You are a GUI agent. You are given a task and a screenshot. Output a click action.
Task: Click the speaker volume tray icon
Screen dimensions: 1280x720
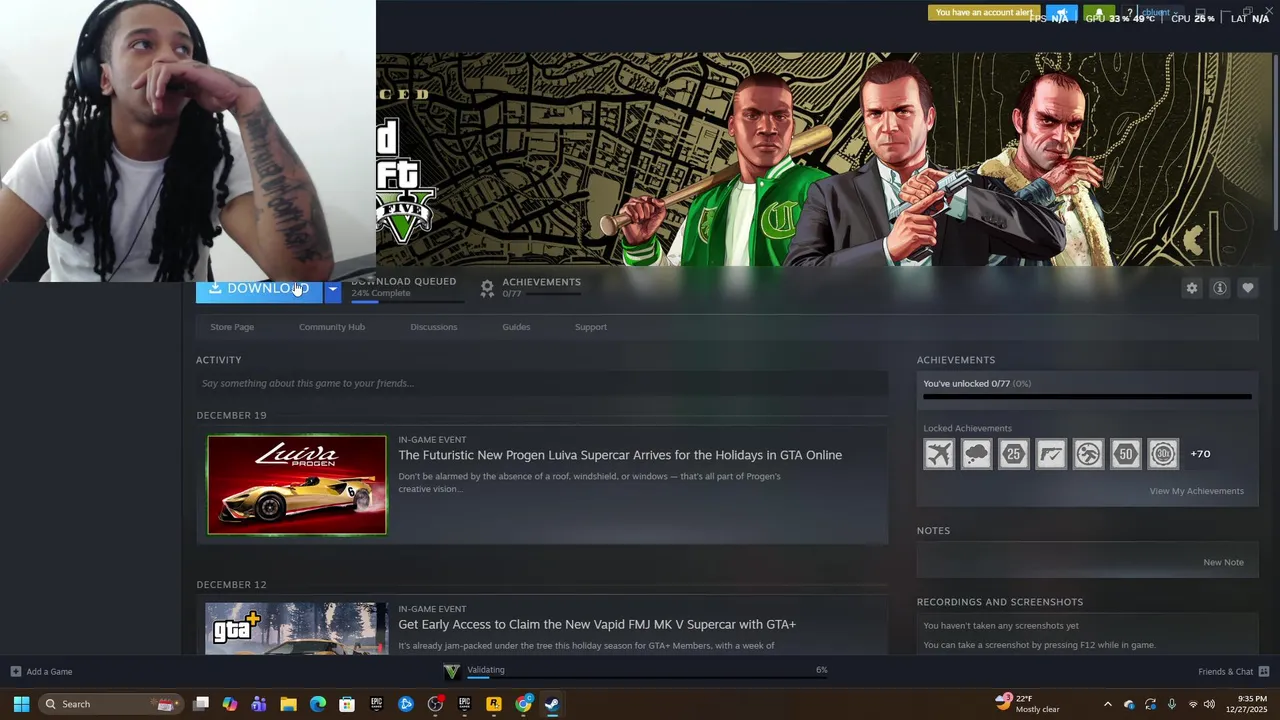(x=1209, y=704)
